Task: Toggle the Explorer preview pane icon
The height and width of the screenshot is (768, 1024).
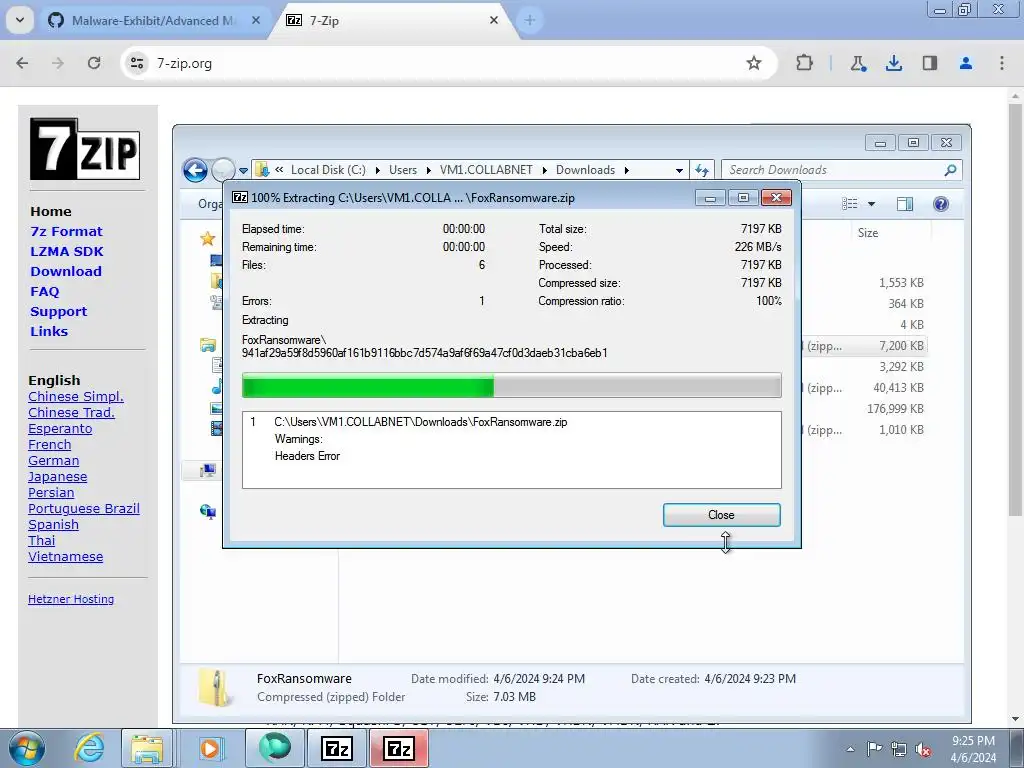Action: pyautogui.click(x=904, y=204)
